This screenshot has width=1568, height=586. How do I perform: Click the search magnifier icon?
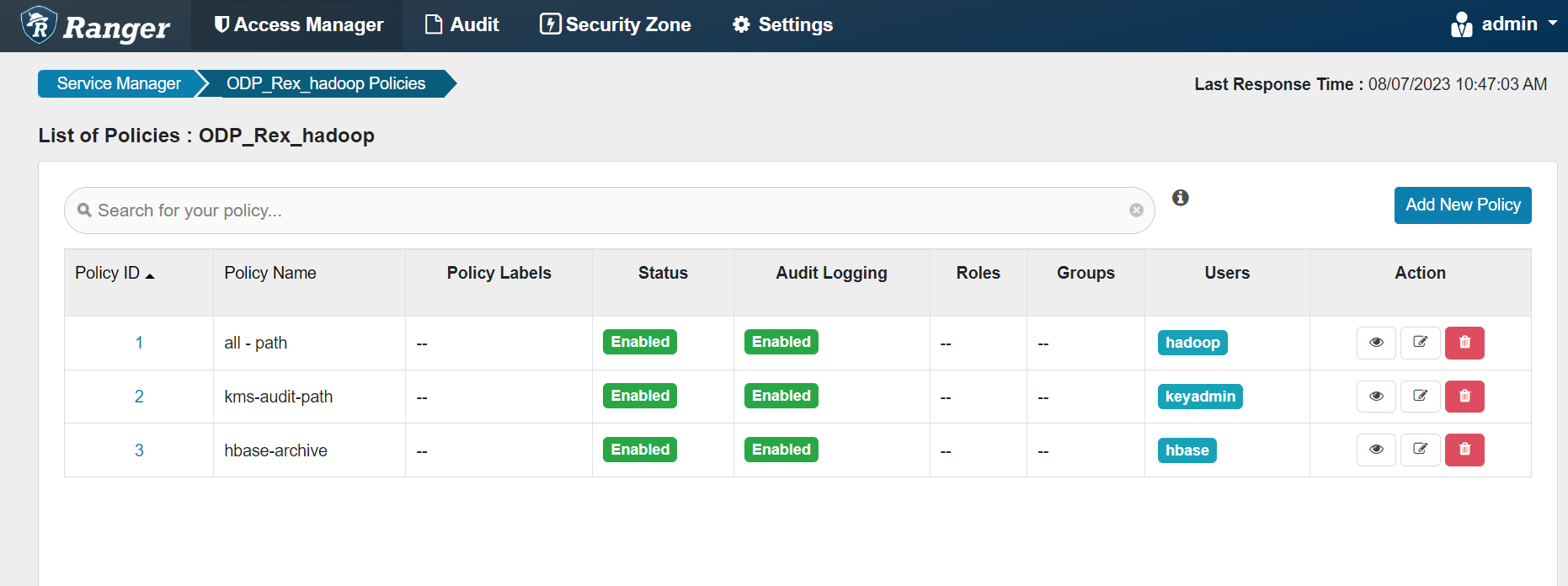point(84,210)
